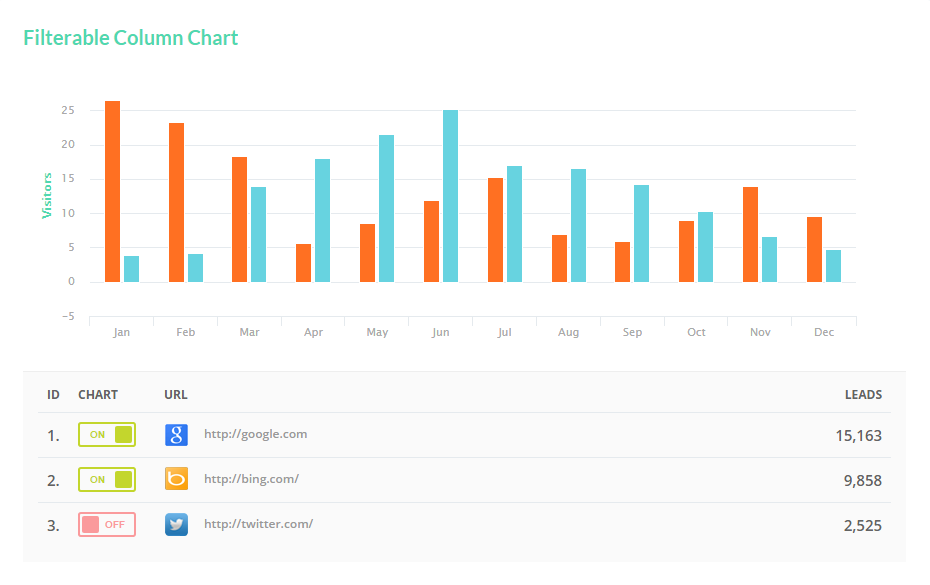Image resolution: width=930 pixels, height=585 pixels.
Task: Click the LEADS column header
Action: coord(863,395)
